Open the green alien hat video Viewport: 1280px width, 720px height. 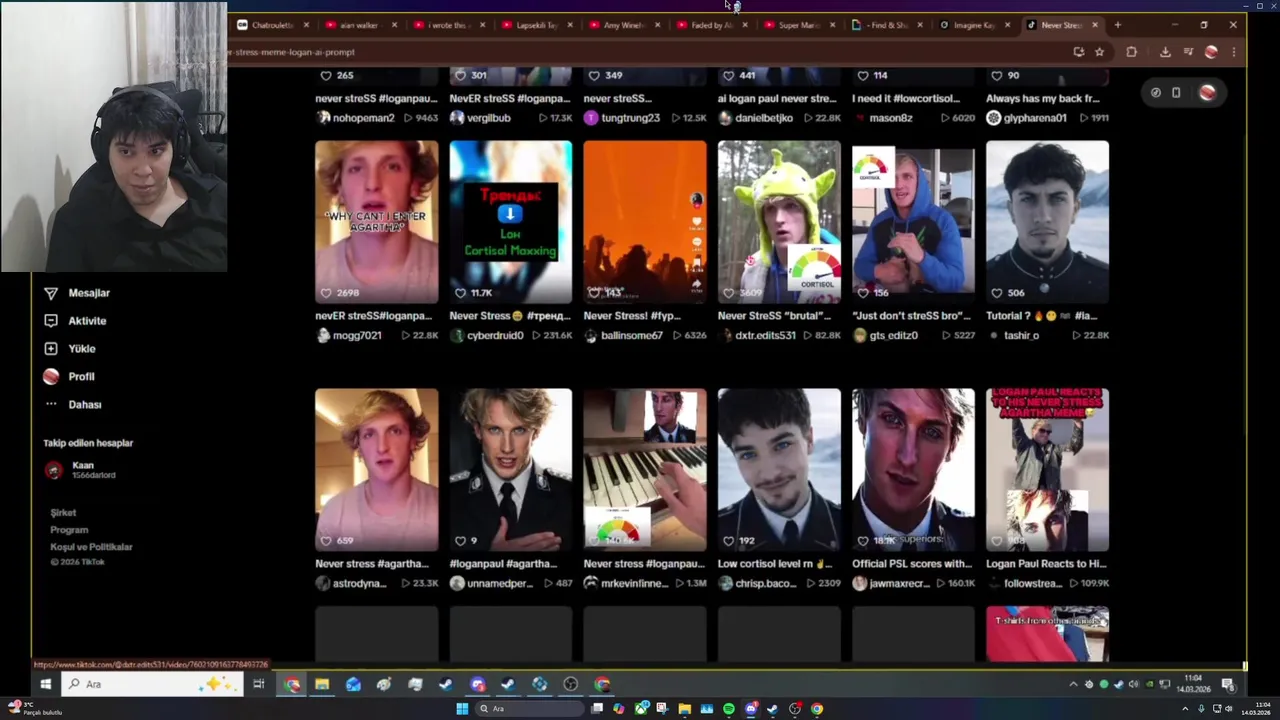[x=779, y=222]
